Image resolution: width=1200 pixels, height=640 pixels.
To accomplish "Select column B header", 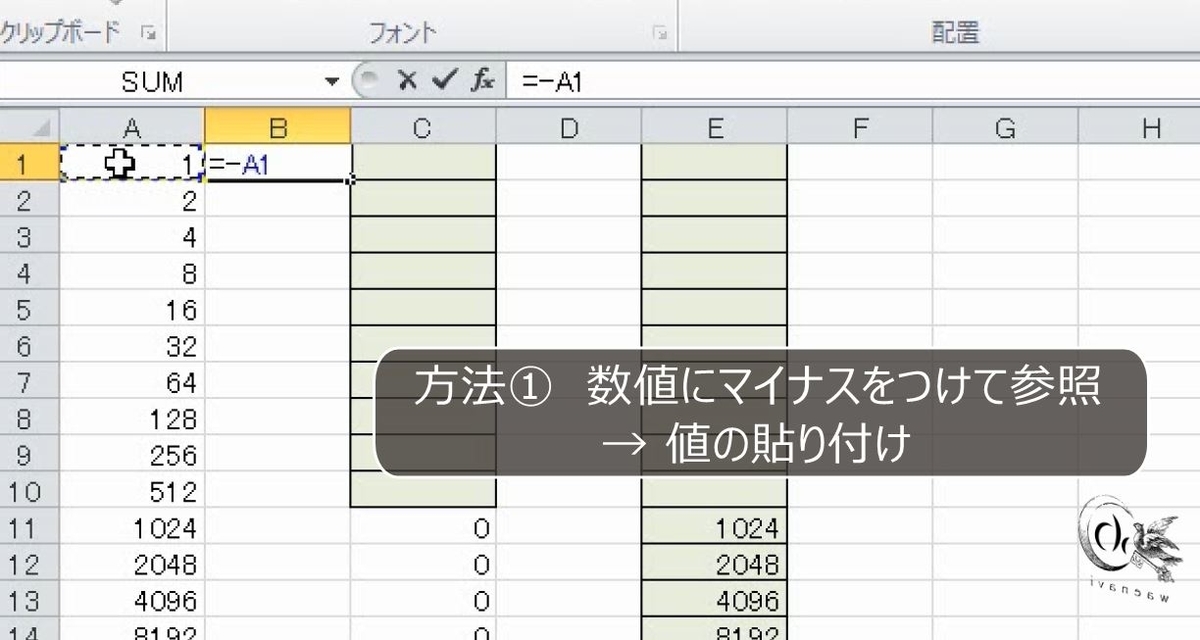I will pyautogui.click(x=278, y=127).
